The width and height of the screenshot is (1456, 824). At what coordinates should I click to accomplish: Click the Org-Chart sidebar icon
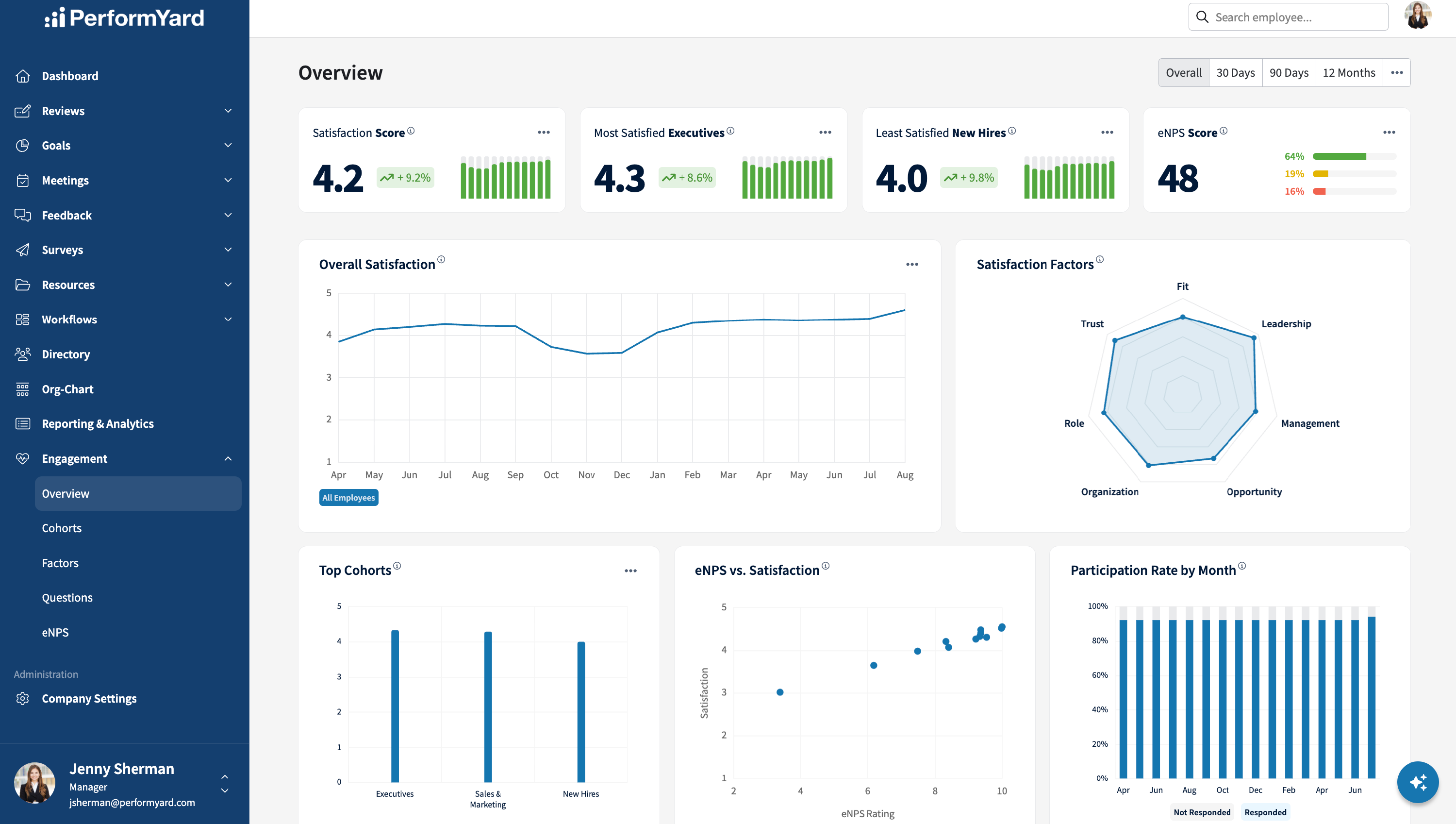pyautogui.click(x=23, y=389)
